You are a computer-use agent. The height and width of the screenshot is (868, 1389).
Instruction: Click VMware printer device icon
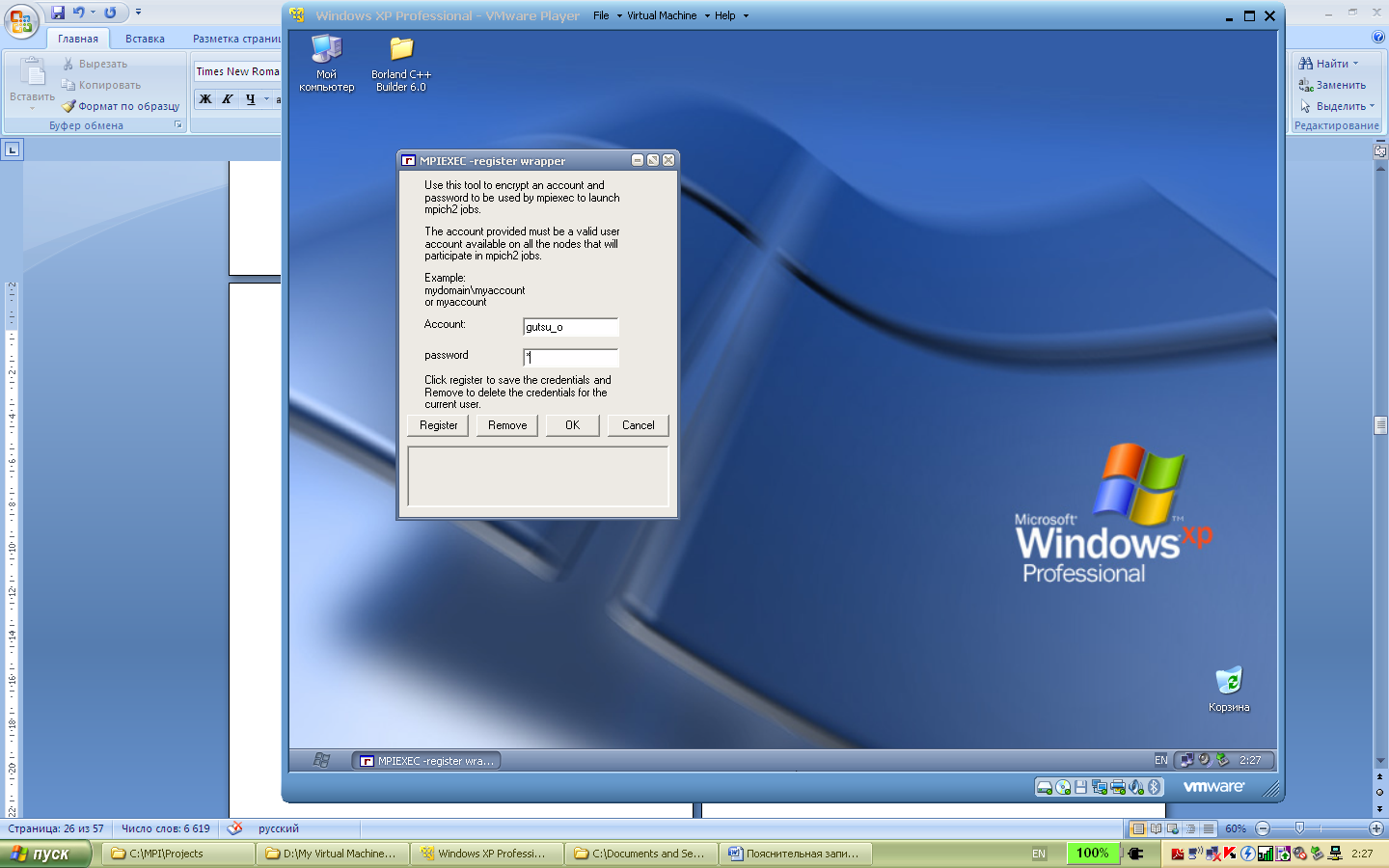pyautogui.click(x=1118, y=787)
